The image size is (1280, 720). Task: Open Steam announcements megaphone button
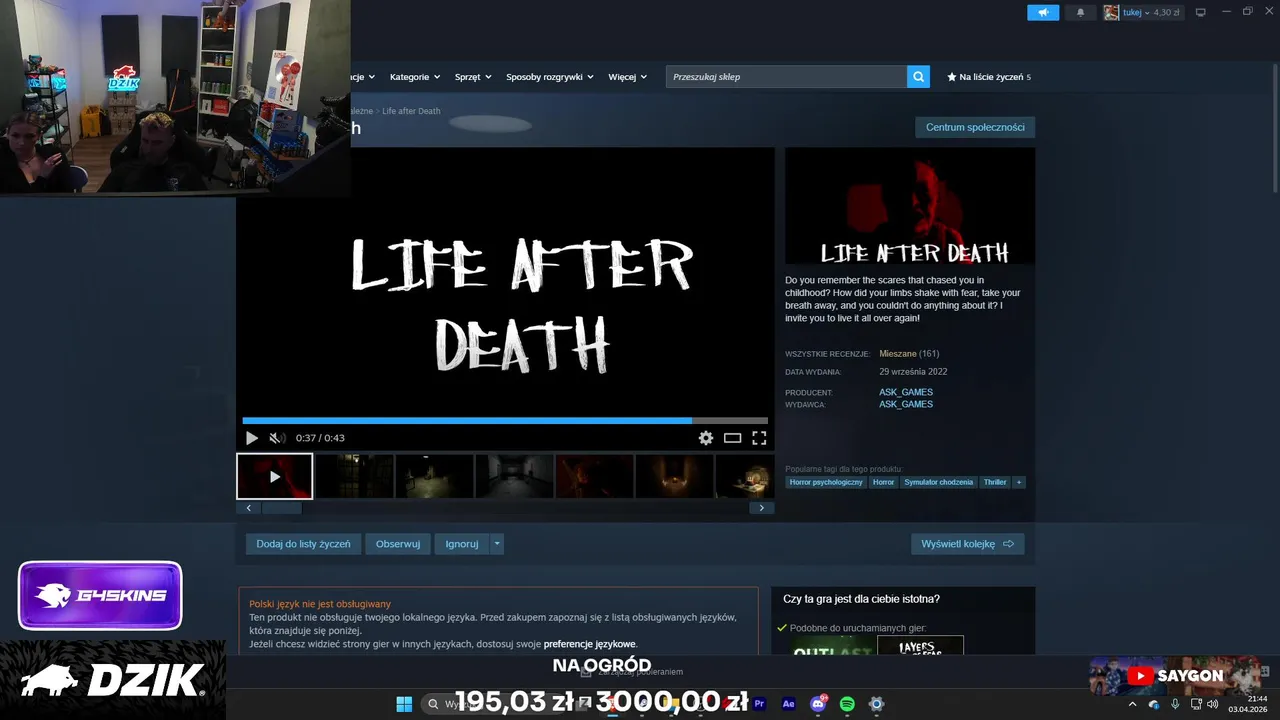1043,12
